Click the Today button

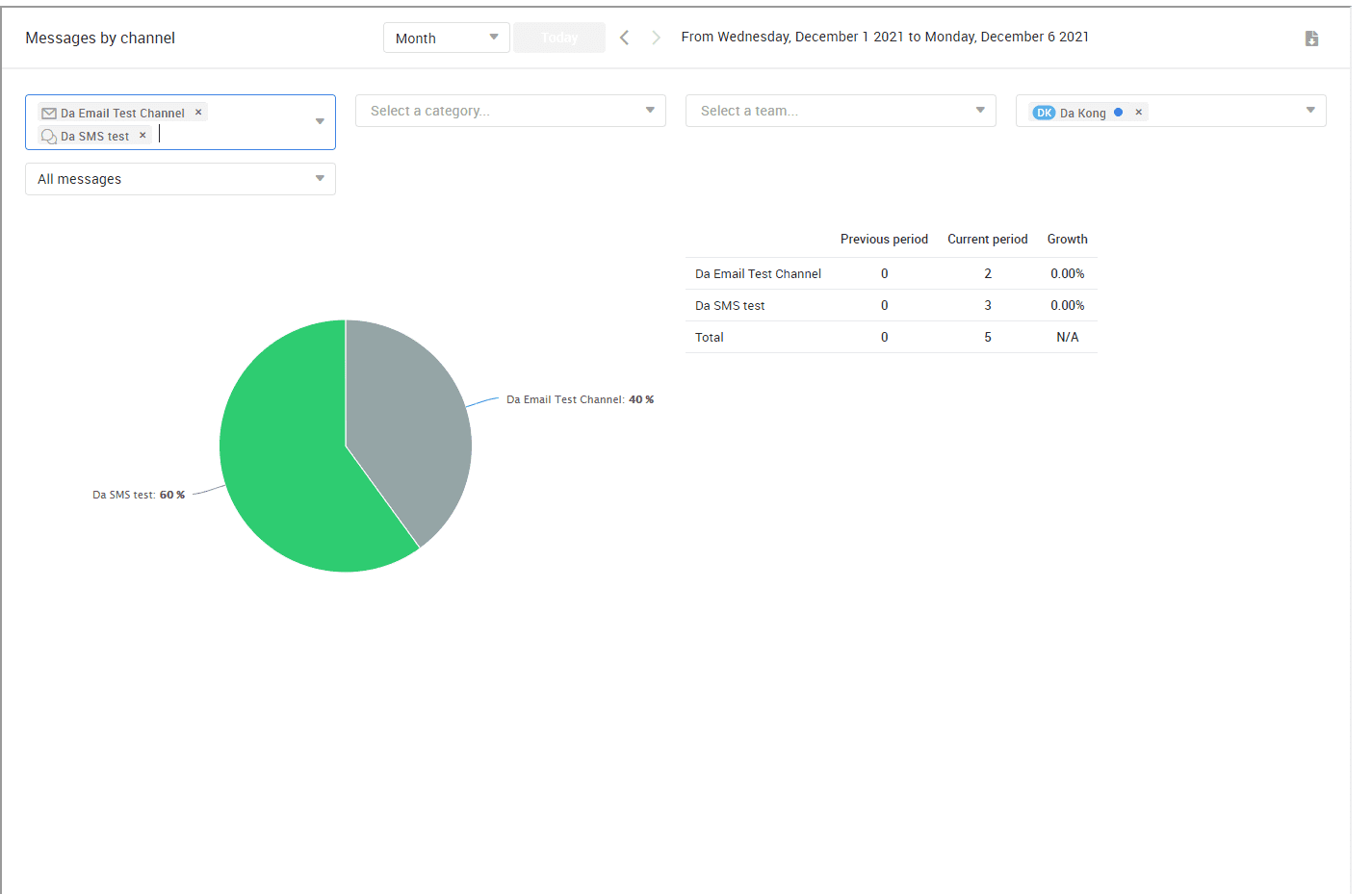click(559, 38)
